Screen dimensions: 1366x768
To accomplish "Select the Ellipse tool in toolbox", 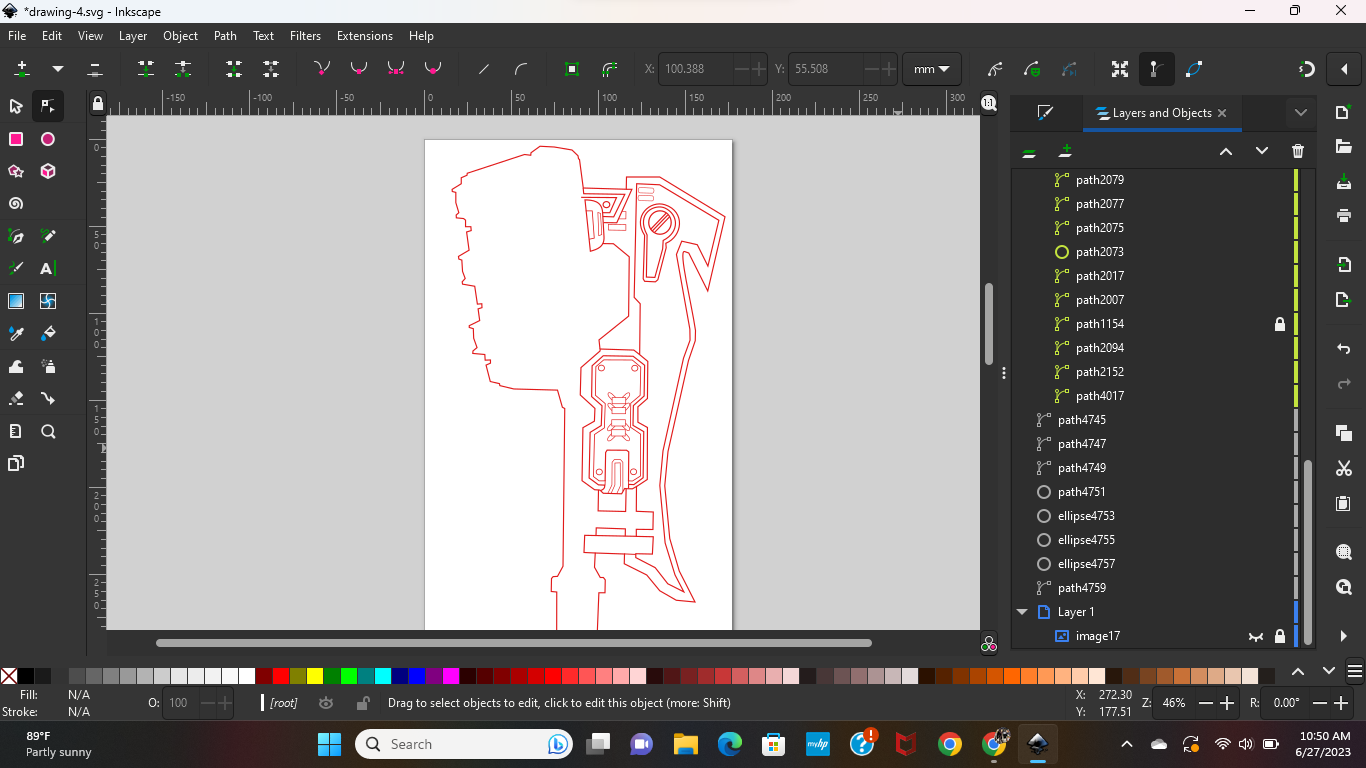I will point(48,139).
